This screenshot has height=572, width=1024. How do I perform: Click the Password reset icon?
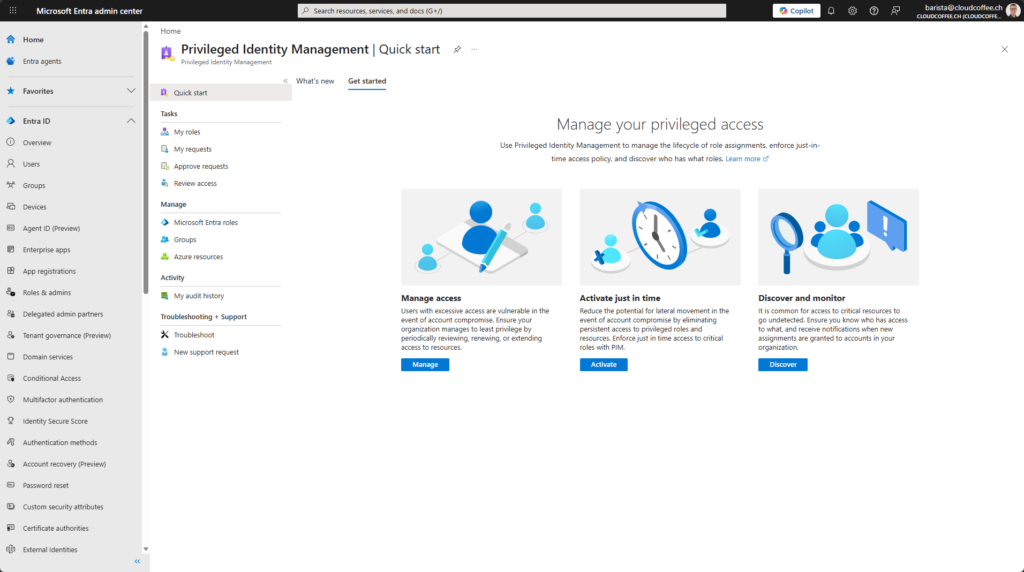[x=10, y=485]
